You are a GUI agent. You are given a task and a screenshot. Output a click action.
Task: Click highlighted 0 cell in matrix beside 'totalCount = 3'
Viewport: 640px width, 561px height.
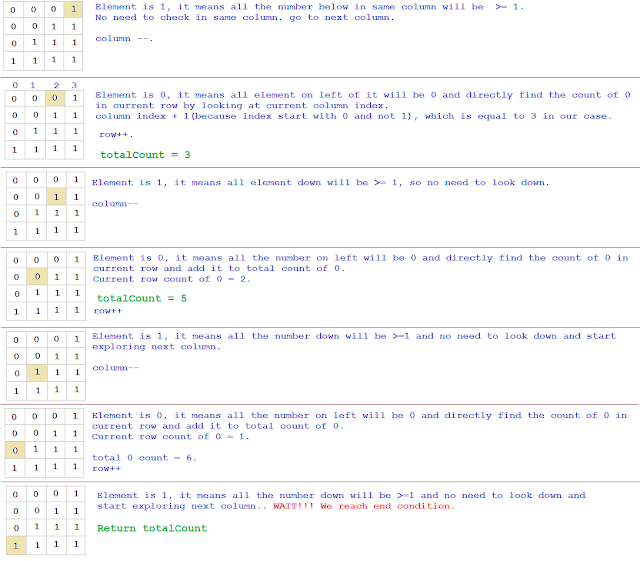click(x=55, y=98)
